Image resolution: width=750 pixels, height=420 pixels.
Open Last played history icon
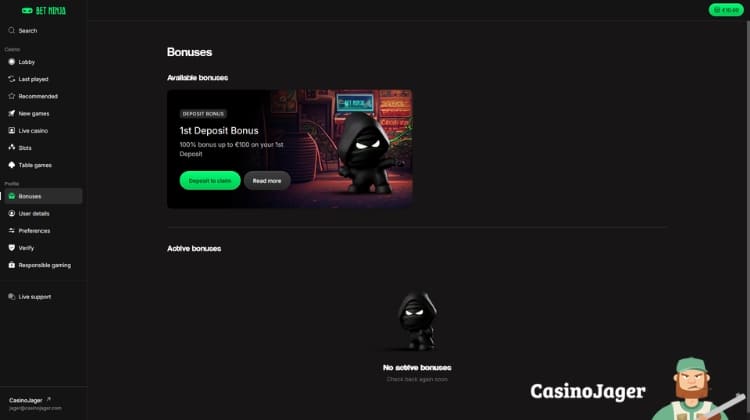[x=11, y=79]
